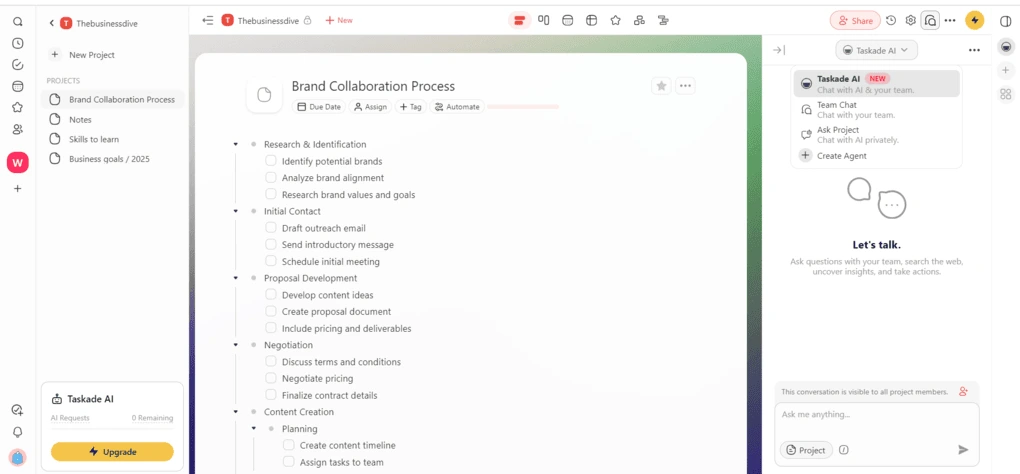
Task: Check 'Create content timeline' task
Action: (x=289, y=445)
